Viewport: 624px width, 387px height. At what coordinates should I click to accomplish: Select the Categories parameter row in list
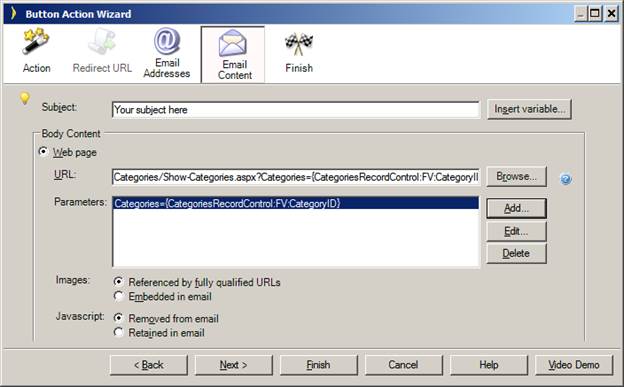pos(296,203)
